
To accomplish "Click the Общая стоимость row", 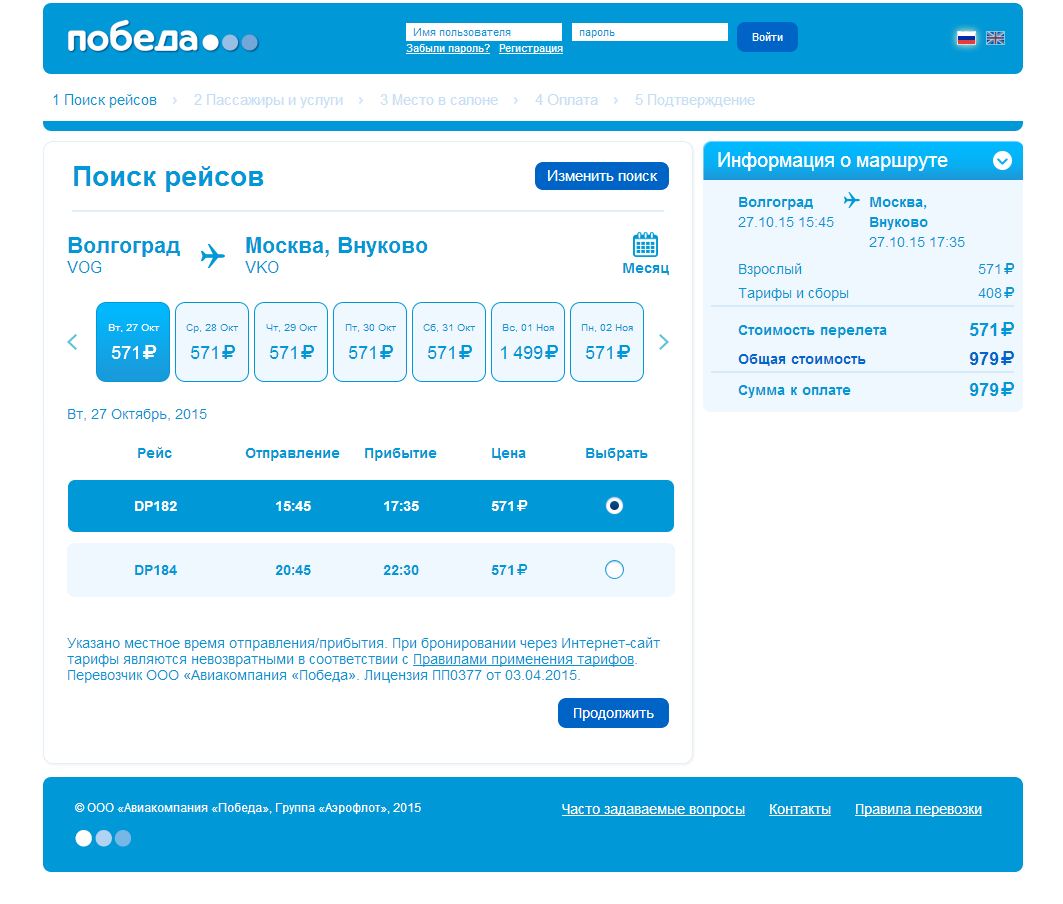I will (875, 359).
